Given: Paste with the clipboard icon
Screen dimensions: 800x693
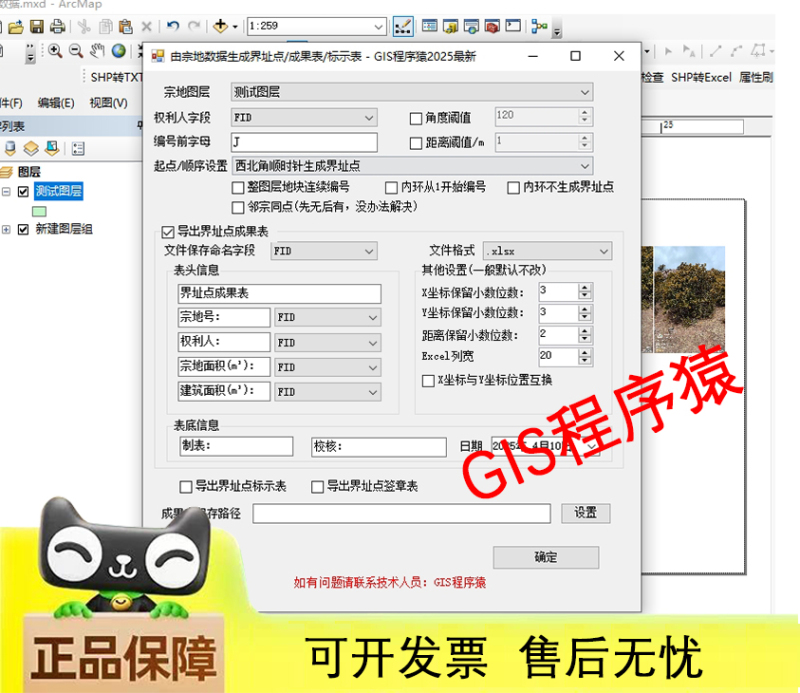Looking at the screenshot, I should (126, 27).
